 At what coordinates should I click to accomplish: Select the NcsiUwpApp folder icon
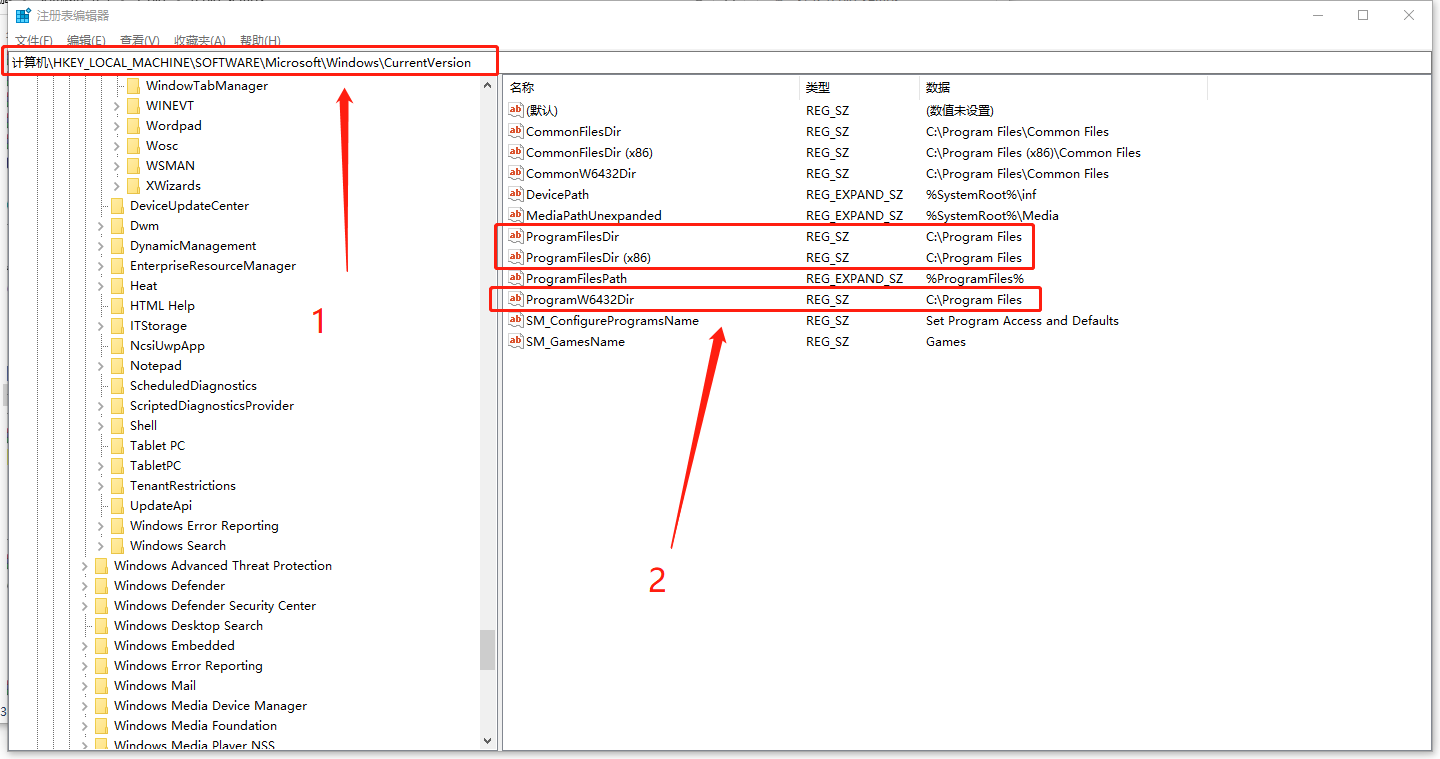pos(117,346)
